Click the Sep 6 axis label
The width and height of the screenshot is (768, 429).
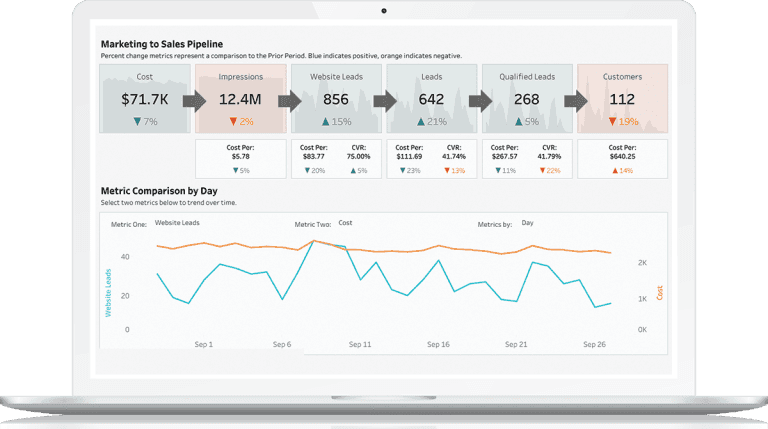point(282,344)
